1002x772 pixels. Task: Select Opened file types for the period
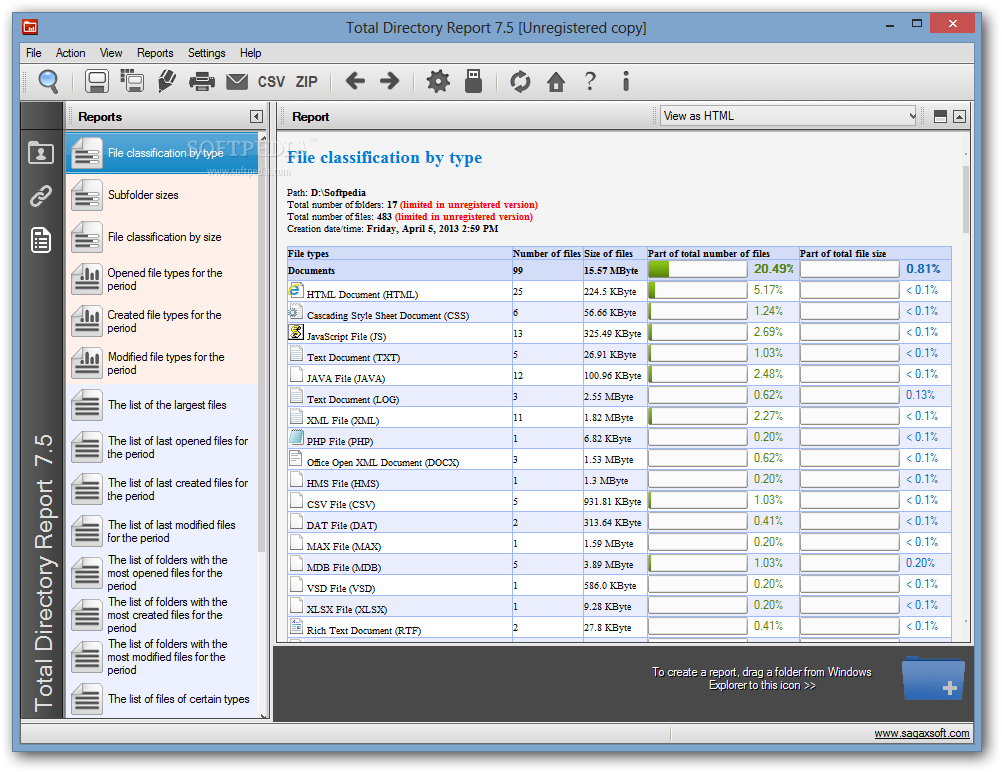162,279
